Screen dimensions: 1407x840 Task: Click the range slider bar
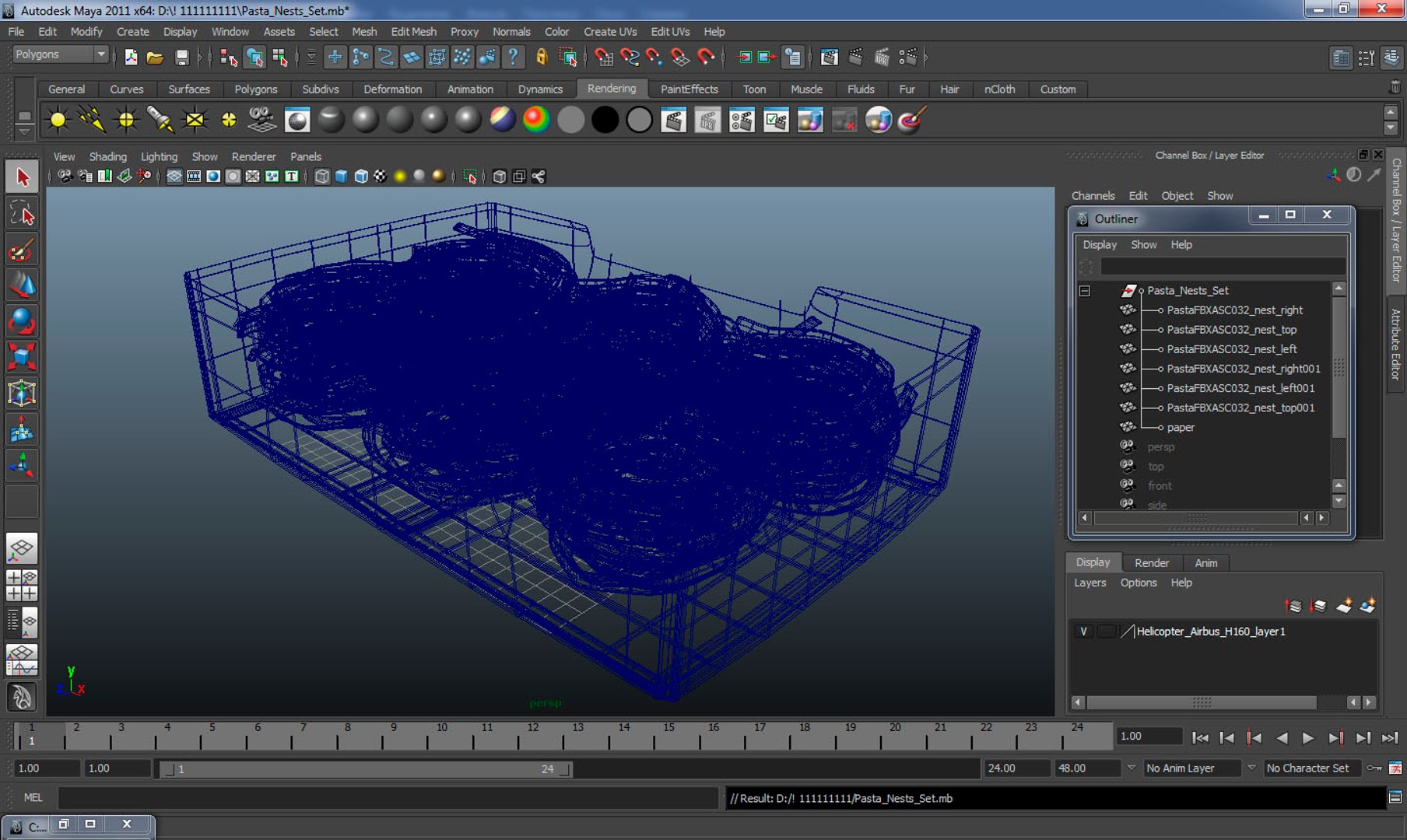click(x=366, y=769)
